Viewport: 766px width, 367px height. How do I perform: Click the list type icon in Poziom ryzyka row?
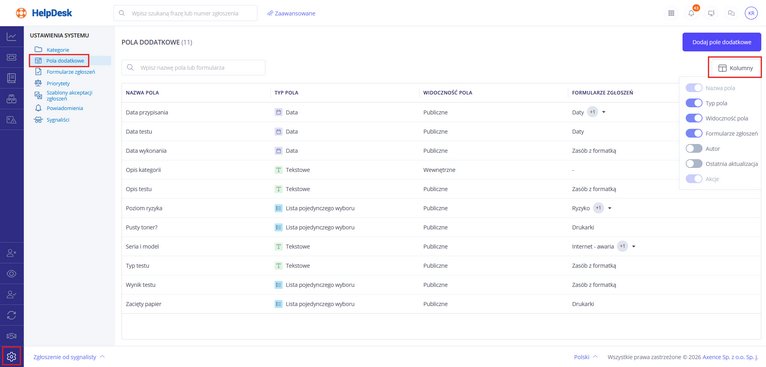[278, 208]
